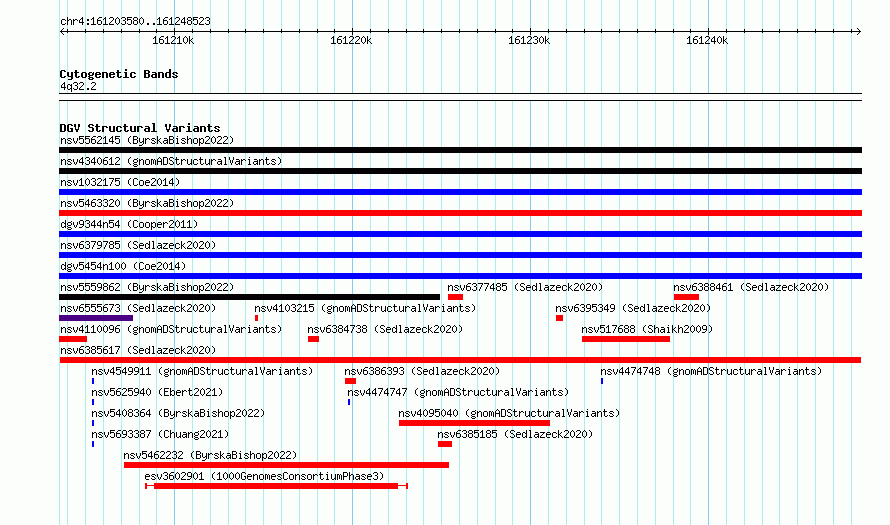Open nsv6386393 (Sedlazeck2020) label
The width and height of the screenshot is (890, 525).
click(422, 371)
